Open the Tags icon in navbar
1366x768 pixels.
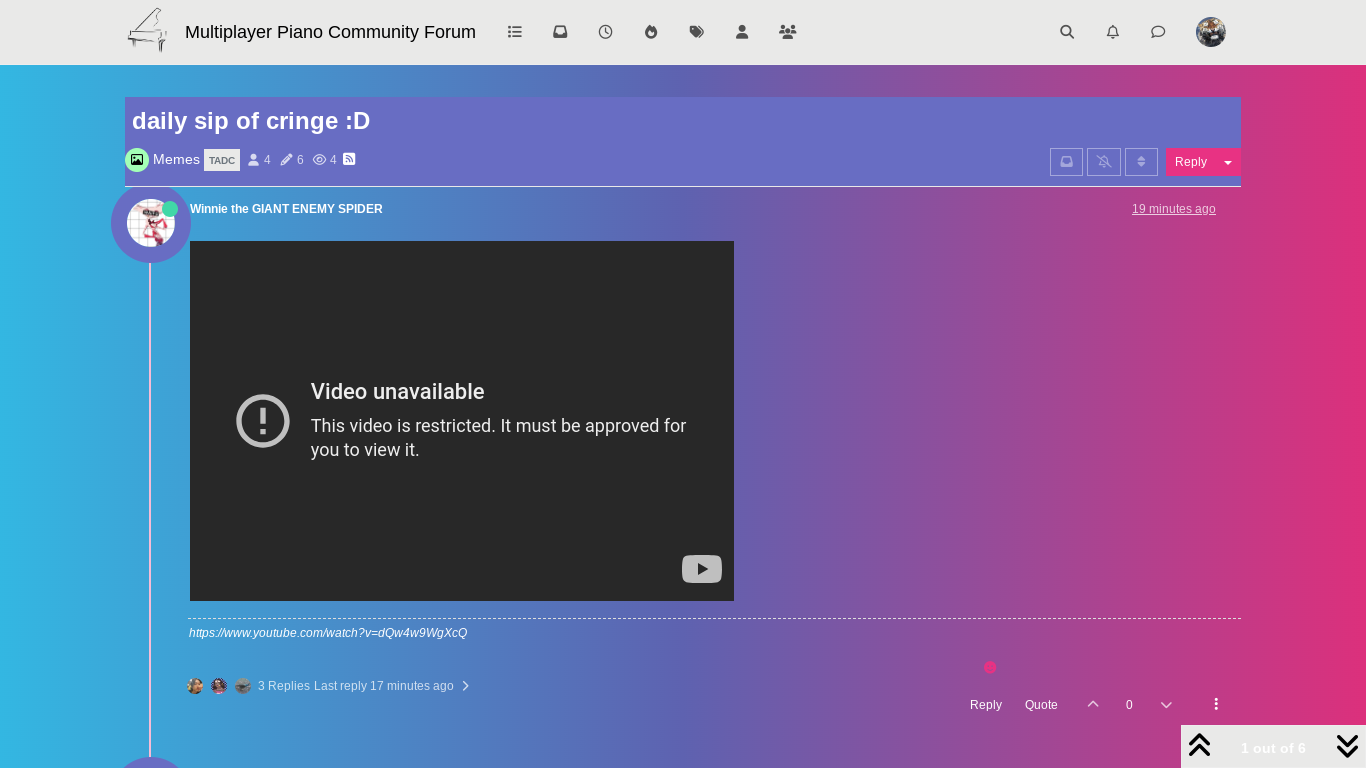697,32
